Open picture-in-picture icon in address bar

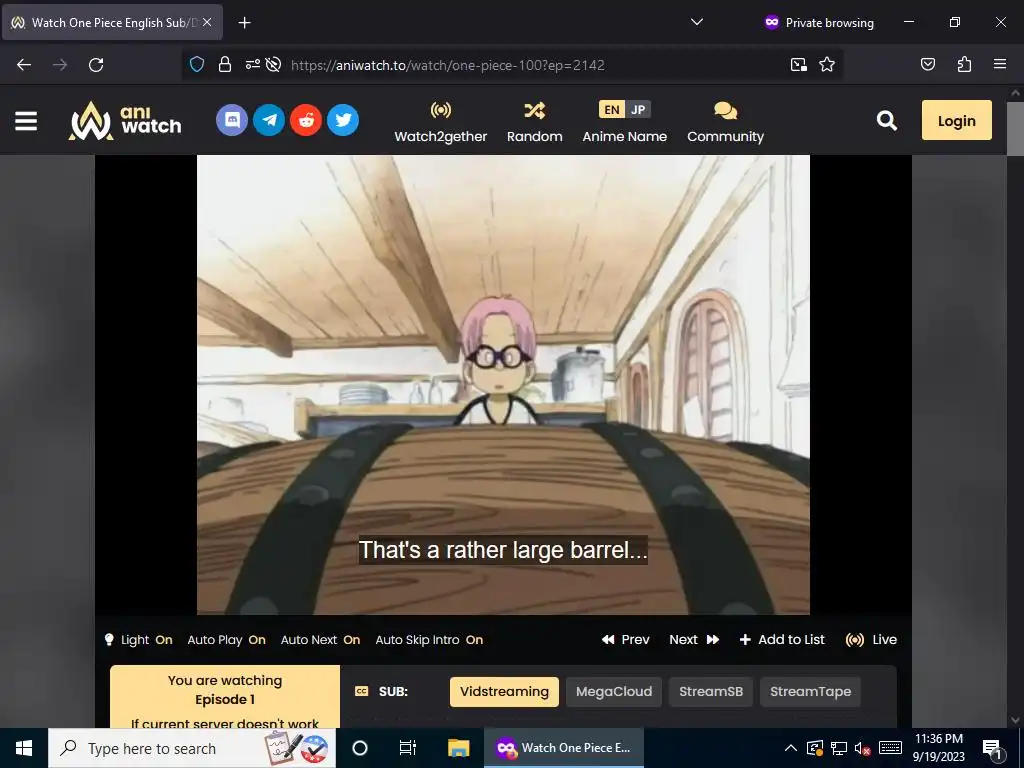tap(799, 65)
